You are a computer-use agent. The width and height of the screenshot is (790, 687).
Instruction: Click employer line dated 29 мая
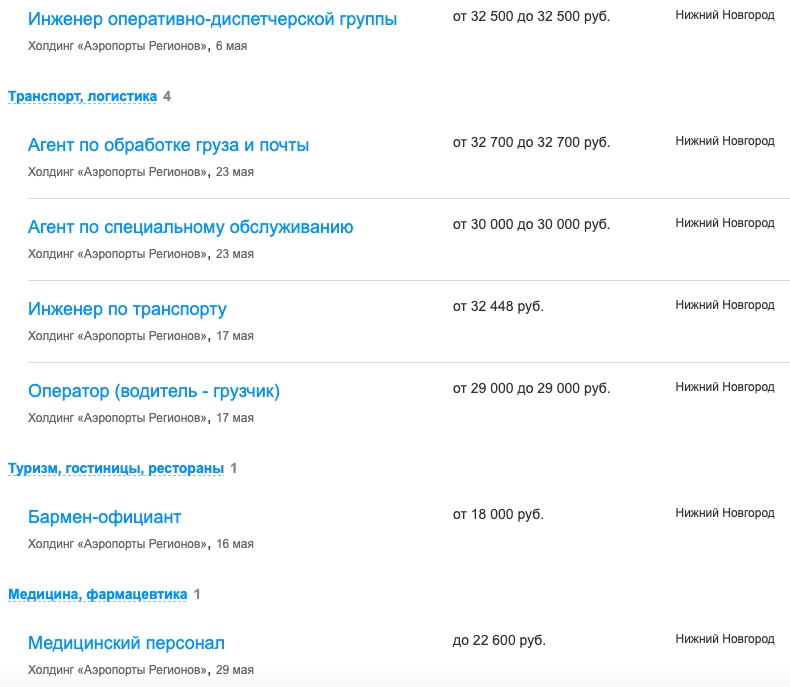click(141, 670)
